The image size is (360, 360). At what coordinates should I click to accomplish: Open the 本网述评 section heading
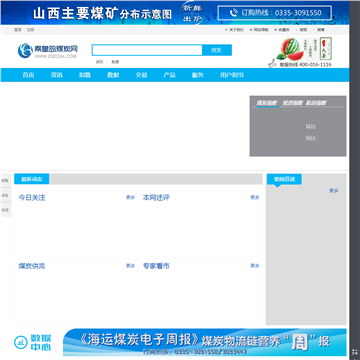click(156, 198)
